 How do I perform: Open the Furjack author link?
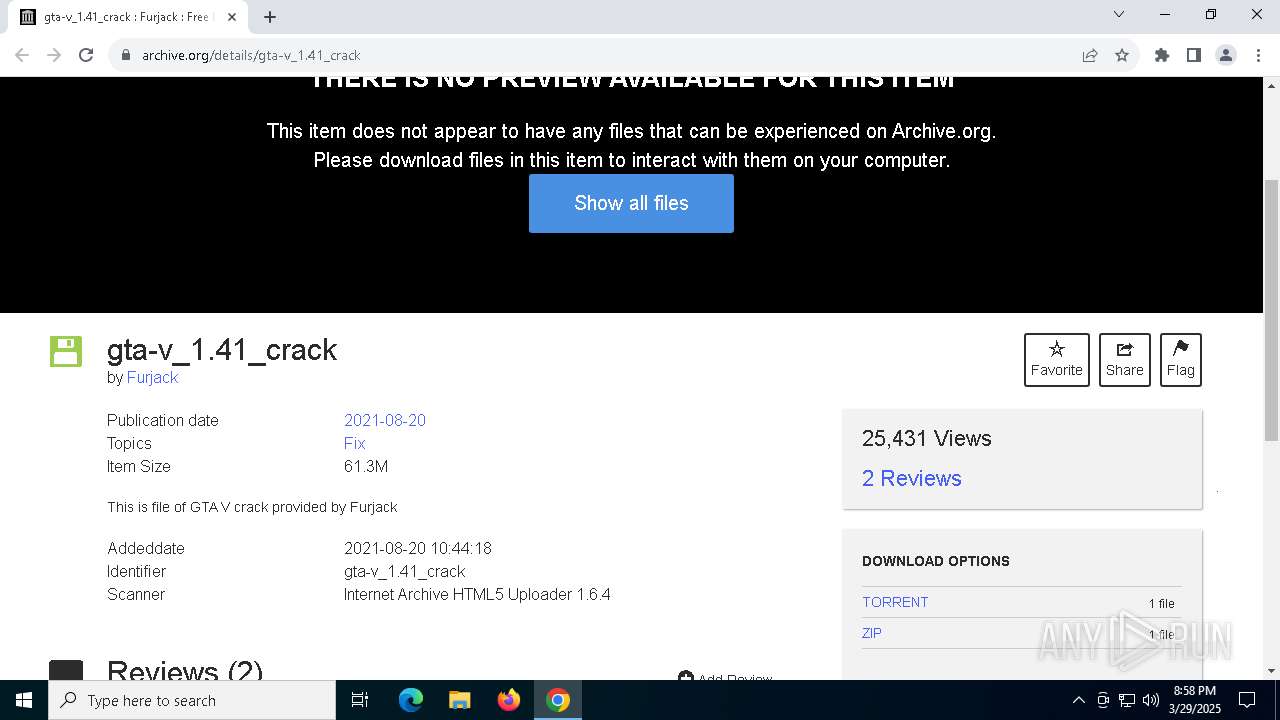click(x=152, y=377)
